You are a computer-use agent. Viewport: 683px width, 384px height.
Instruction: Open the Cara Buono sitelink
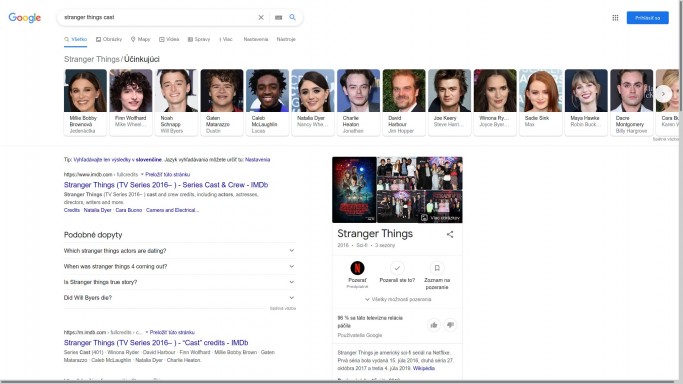coord(128,210)
